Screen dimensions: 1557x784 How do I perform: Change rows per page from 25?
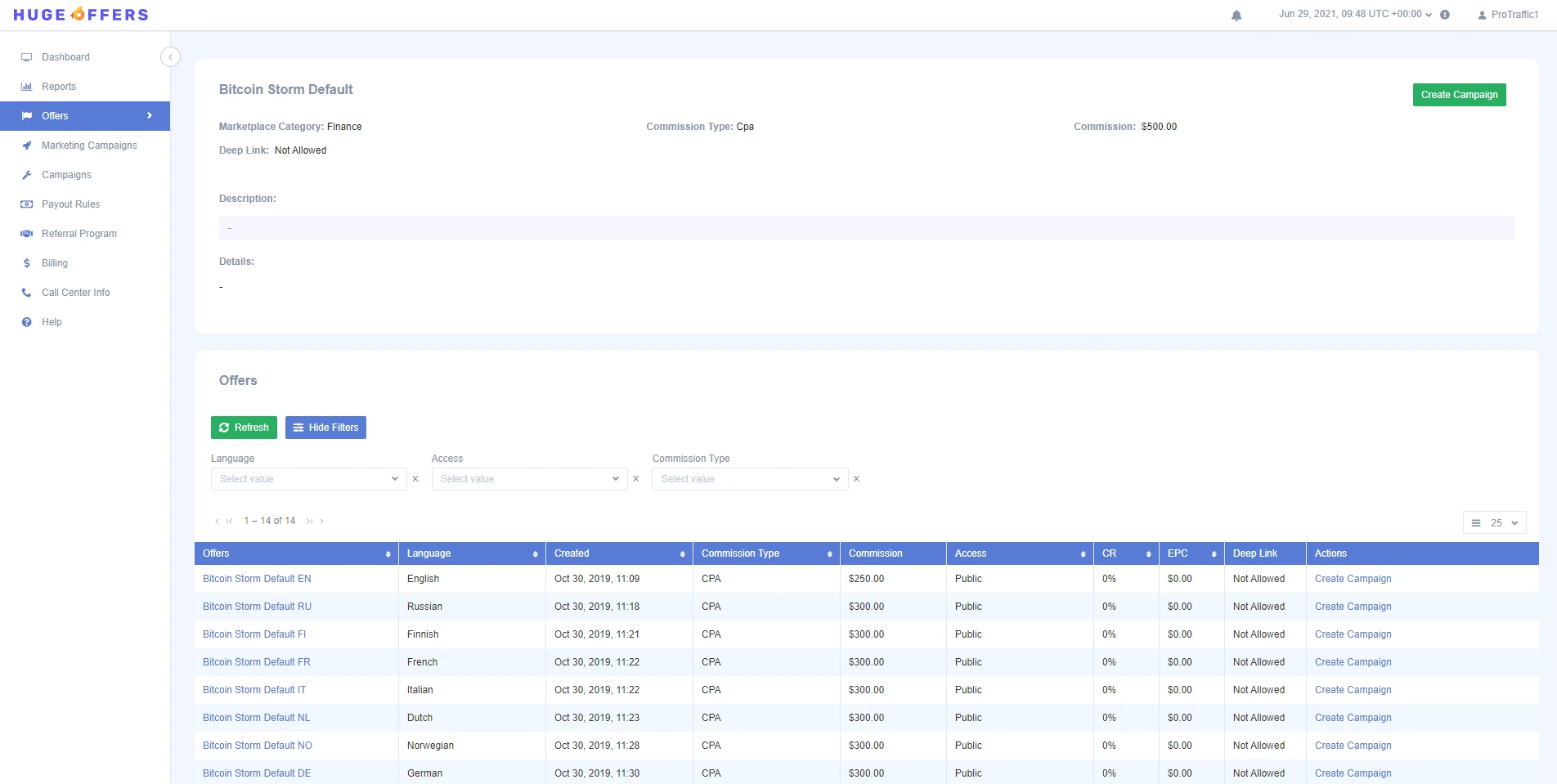click(x=1495, y=523)
